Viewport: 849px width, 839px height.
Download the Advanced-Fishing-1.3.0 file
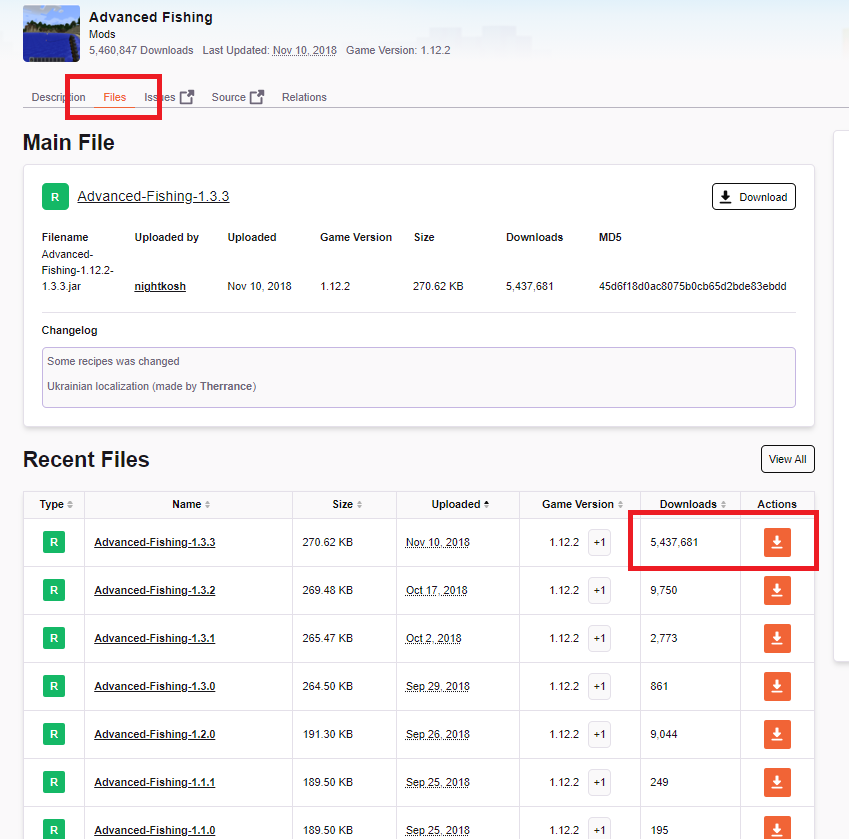[x=777, y=686]
